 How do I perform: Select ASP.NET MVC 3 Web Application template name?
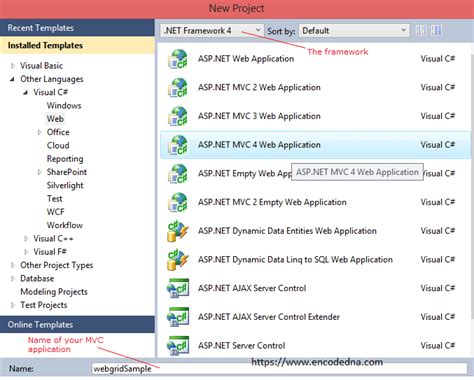(x=259, y=116)
